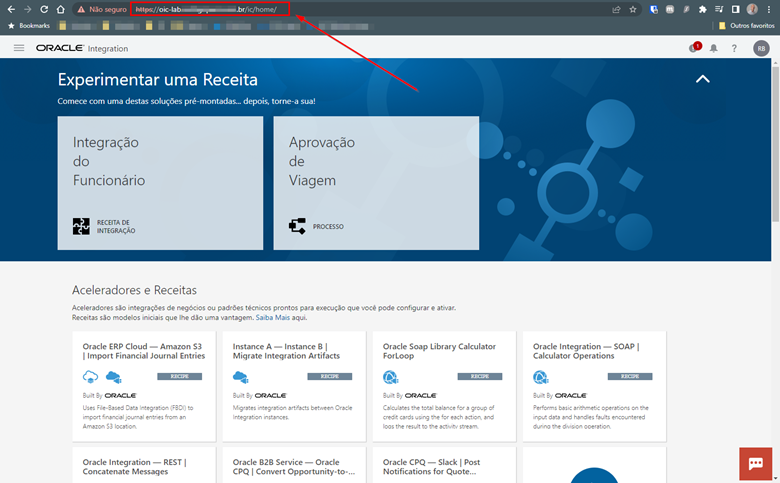Open the notifications bell
This screenshot has width=780, height=483.
pos(714,48)
